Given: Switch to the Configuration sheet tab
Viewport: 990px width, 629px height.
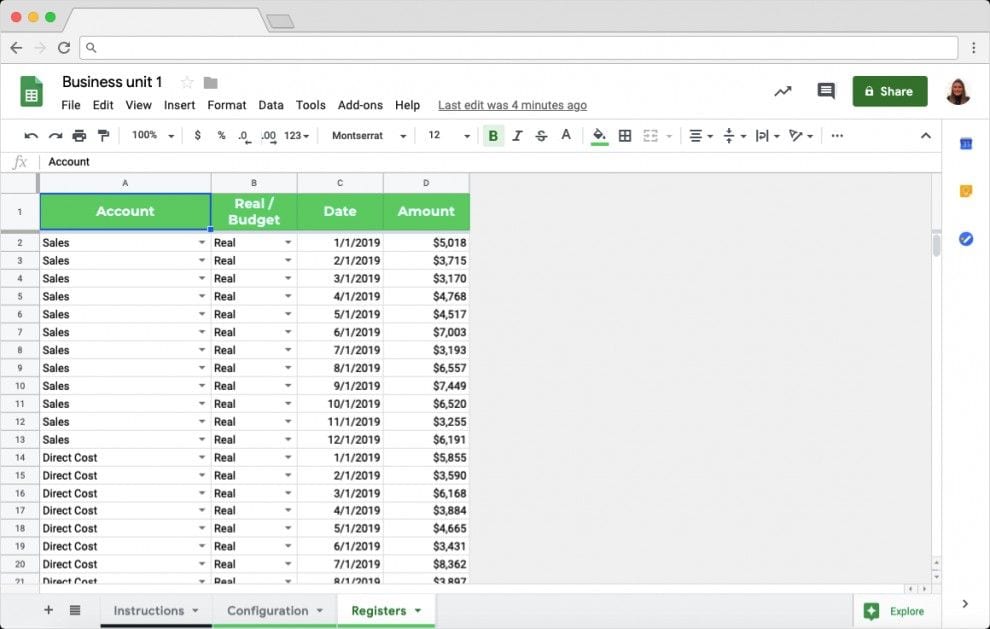Looking at the screenshot, I should tap(274, 610).
